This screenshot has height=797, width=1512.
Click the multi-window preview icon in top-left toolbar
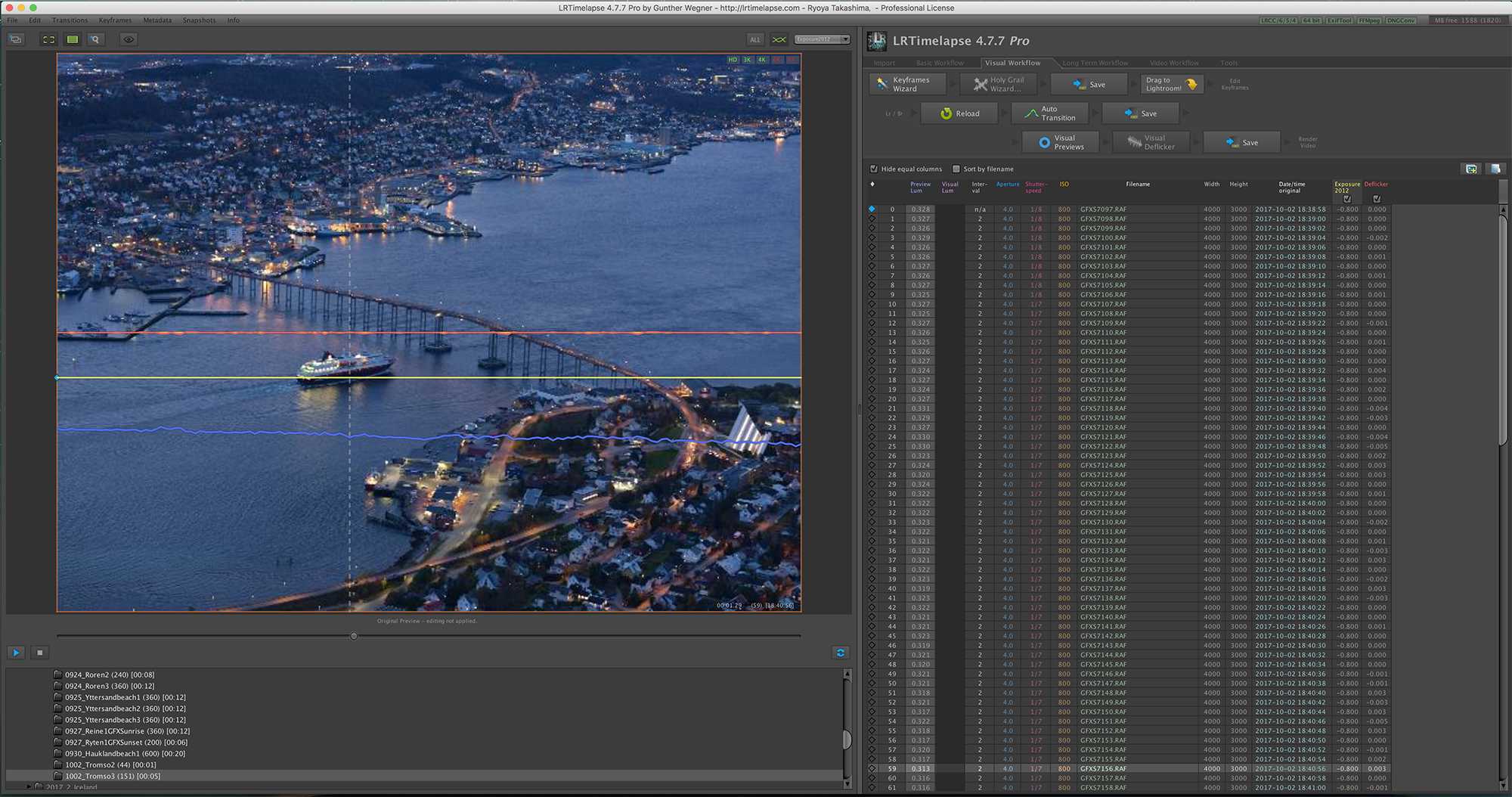pyautogui.click(x=16, y=39)
